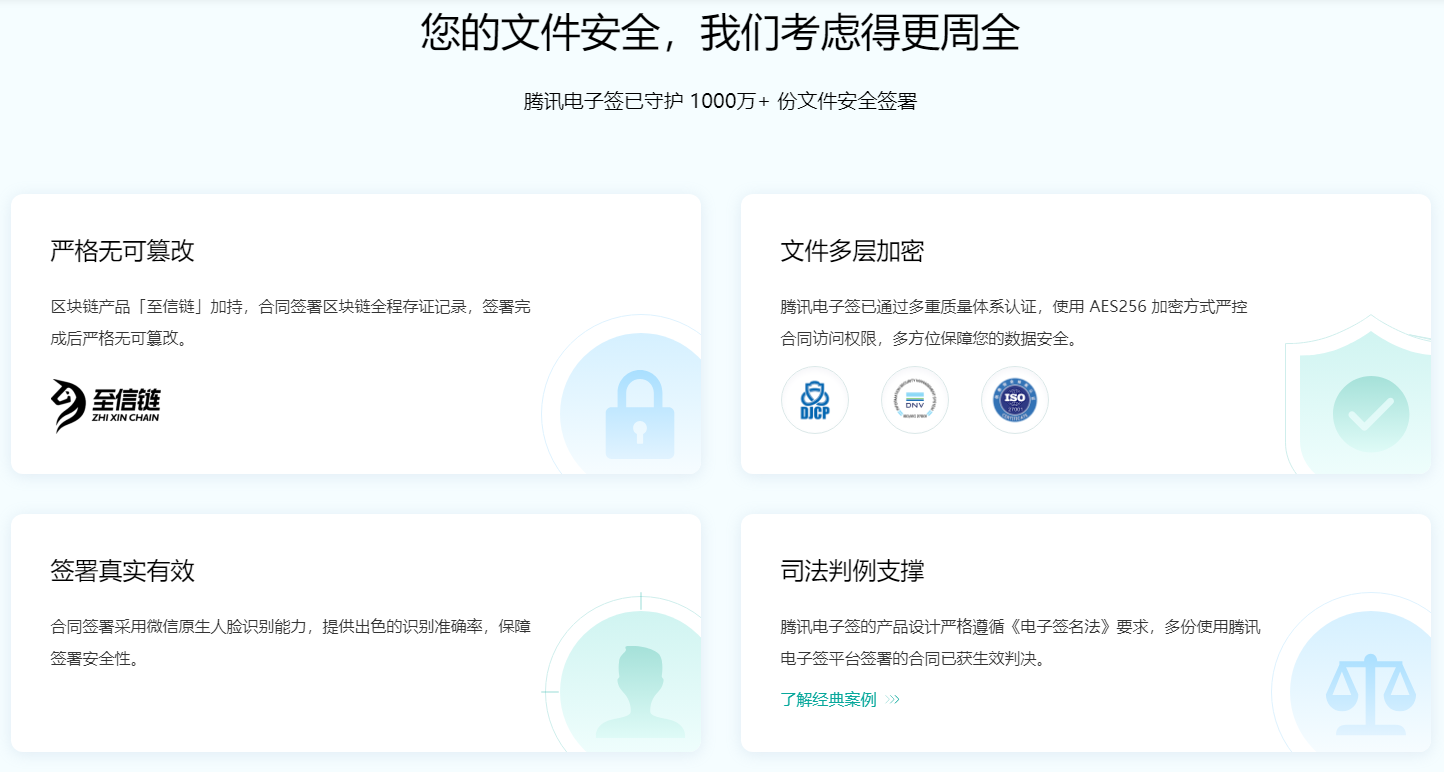The height and width of the screenshot is (772, 1444).
Task: Click the blue padlock illustration
Action: tap(640, 415)
